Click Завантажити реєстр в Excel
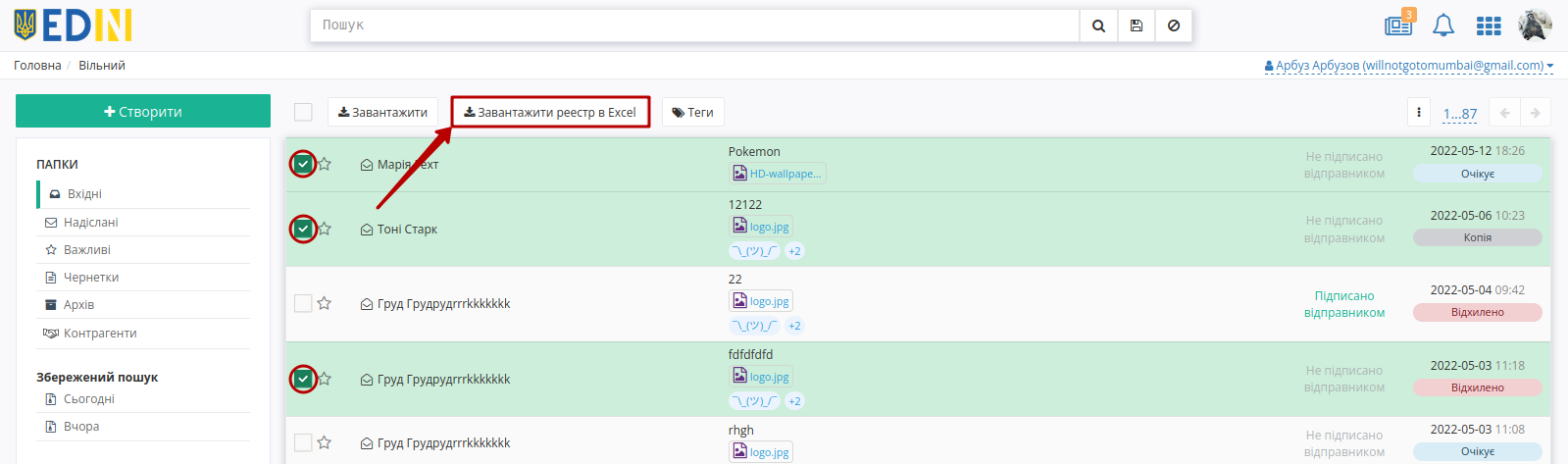1568x464 pixels. [550, 112]
